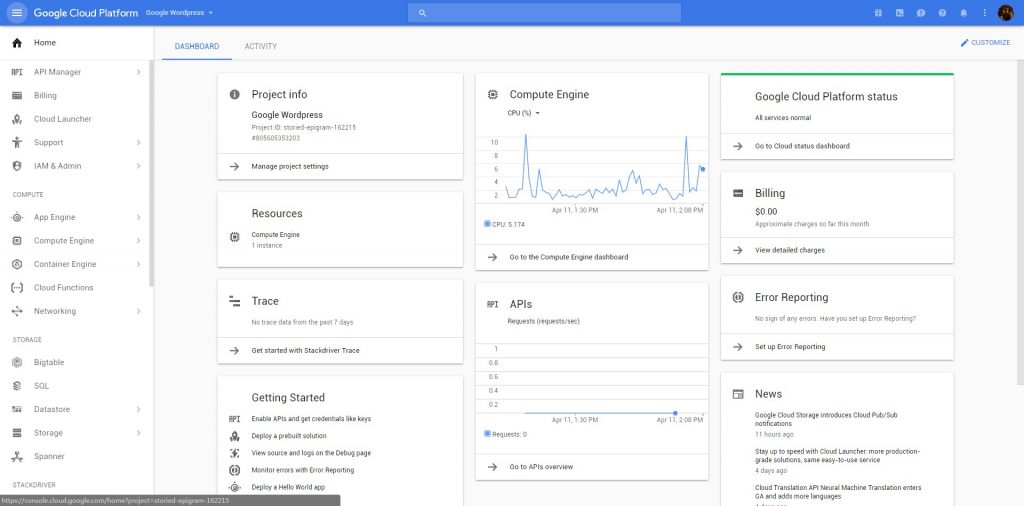This screenshot has height=506, width=1024.
Task: Click the help question mark icon
Action: click(941, 13)
